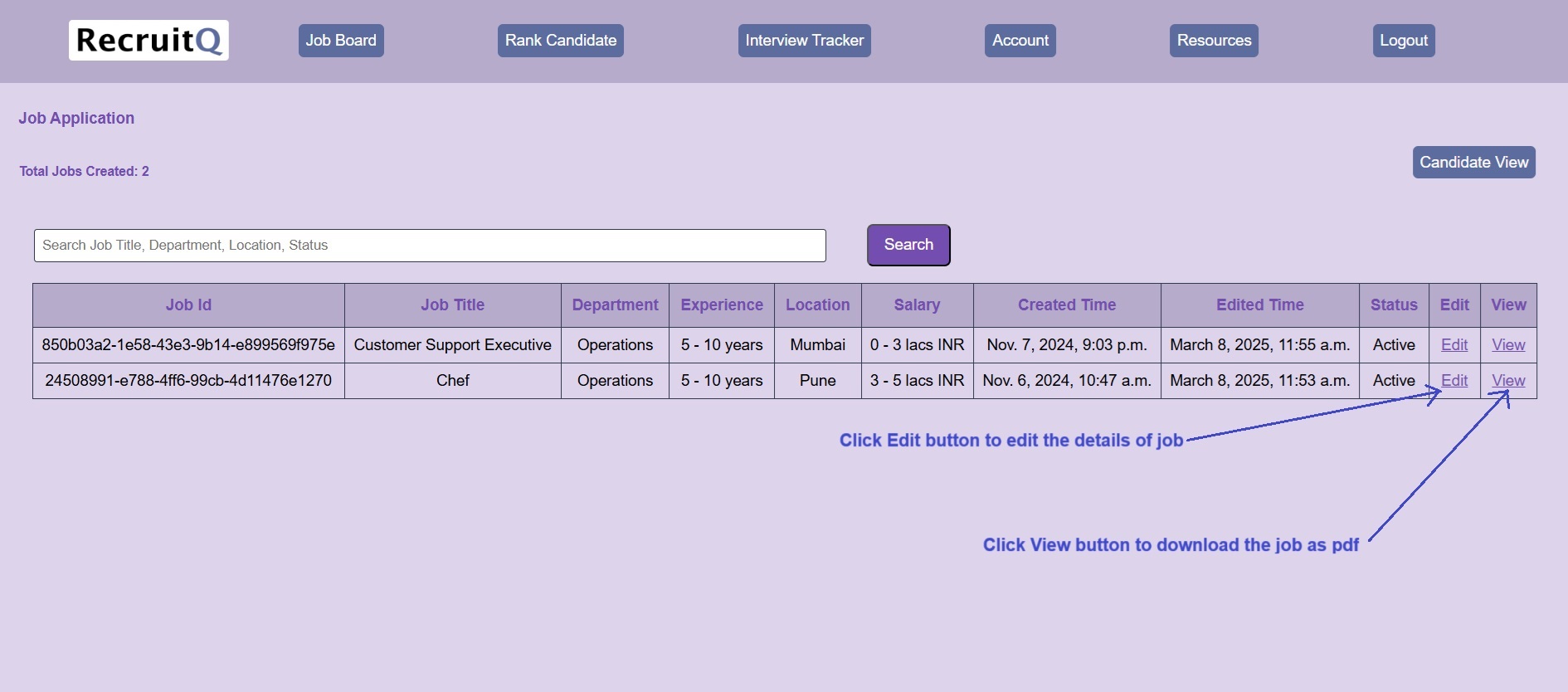The height and width of the screenshot is (692, 1568).
Task: Open the Resources page
Action: [1214, 41]
